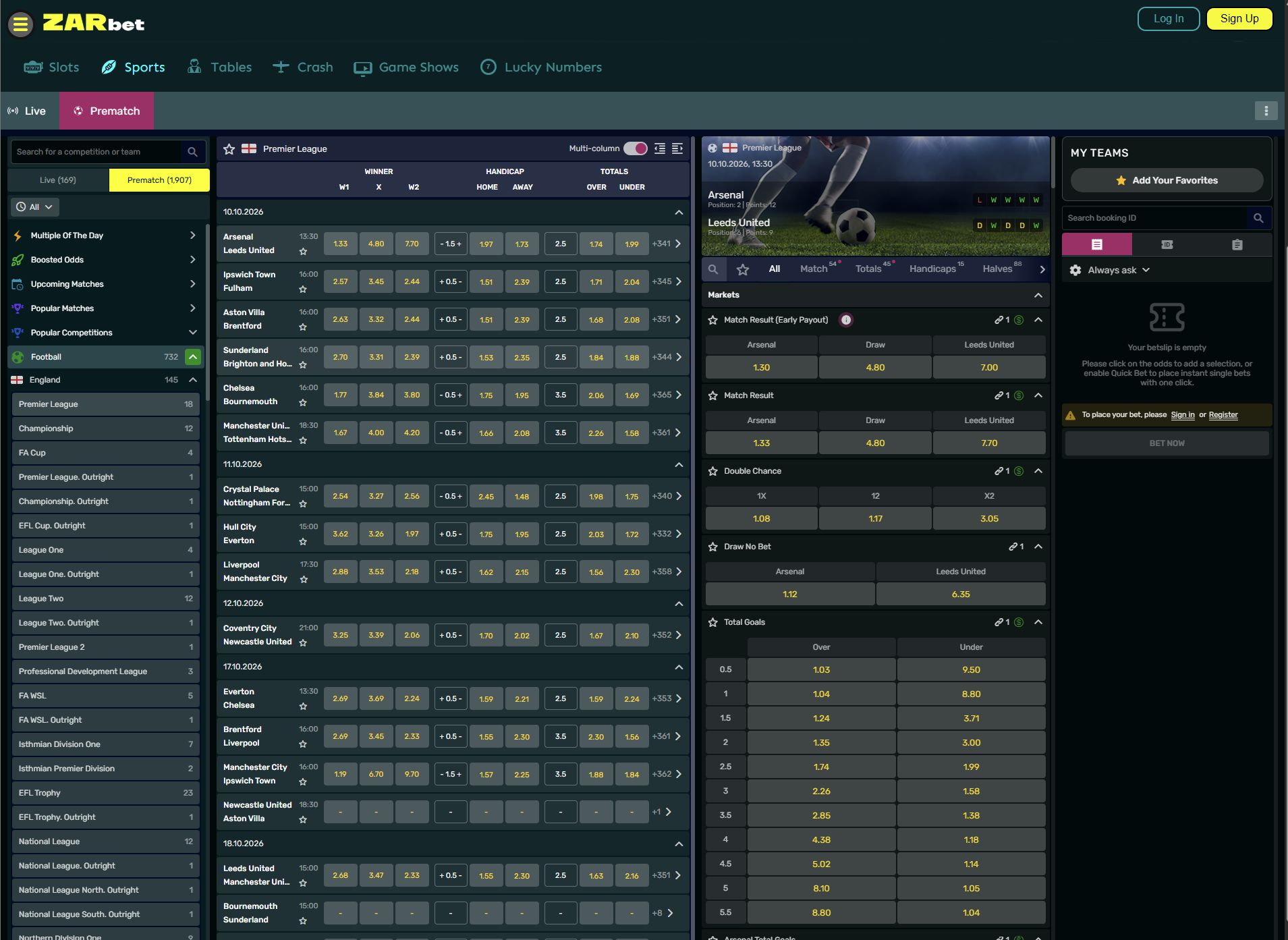Click the booking ID search icon
Screen dimensions: 1288x940
point(1258,218)
